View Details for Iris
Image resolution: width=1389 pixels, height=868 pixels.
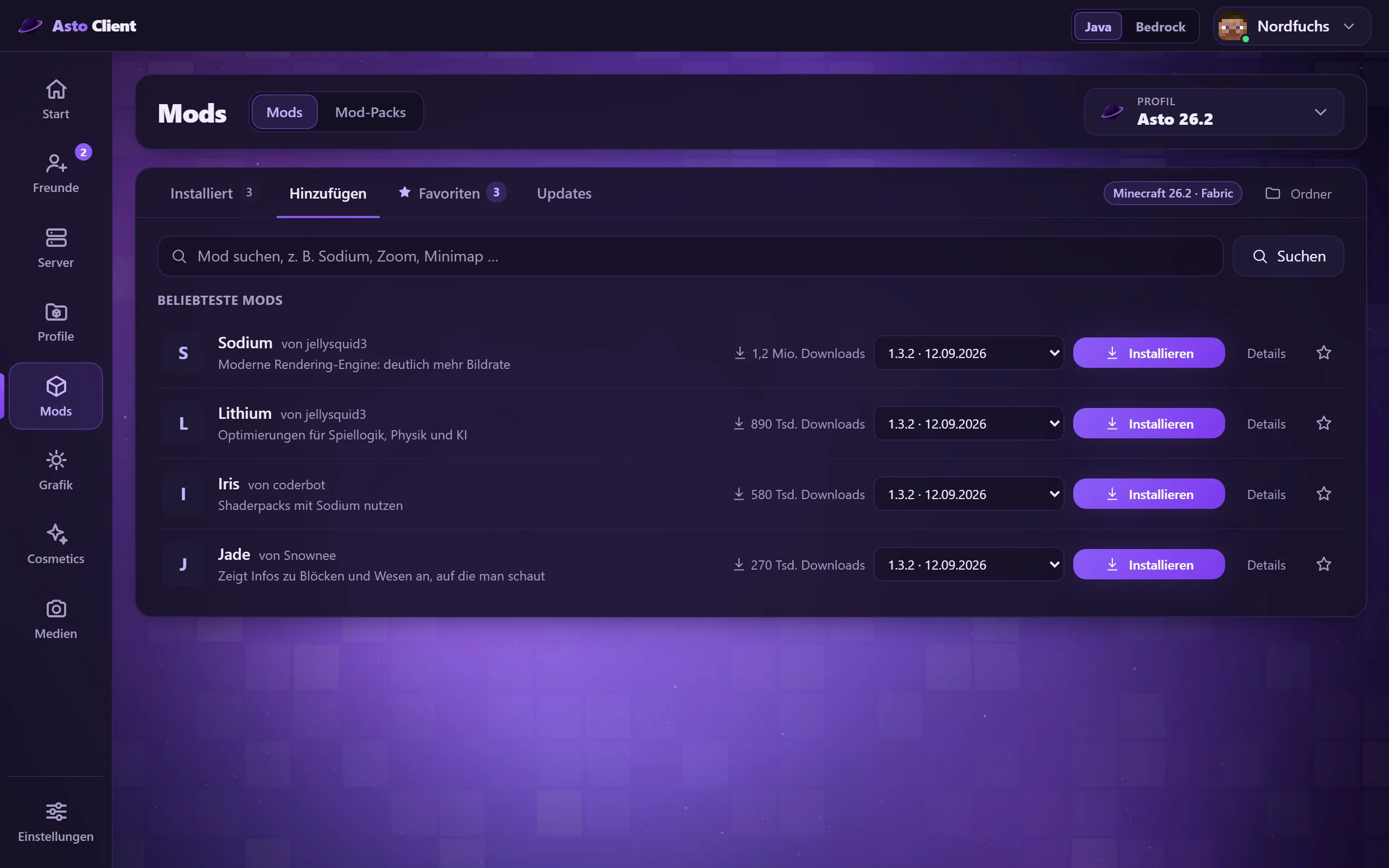(x=1266, y=494)
